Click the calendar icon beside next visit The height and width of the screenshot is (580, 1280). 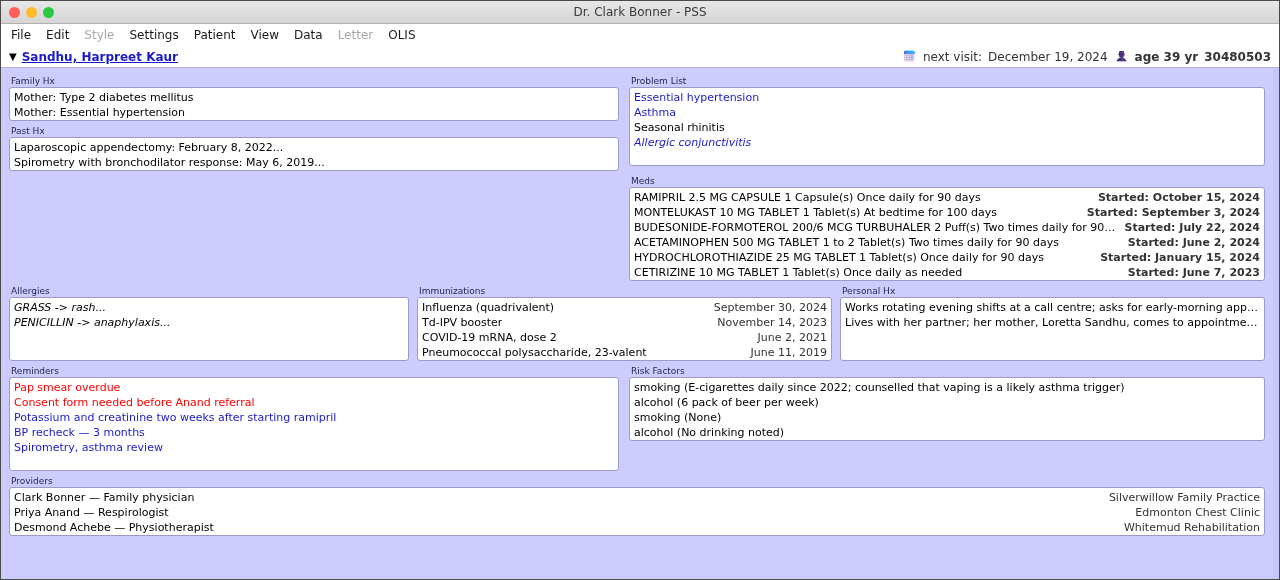pos(909,57)
